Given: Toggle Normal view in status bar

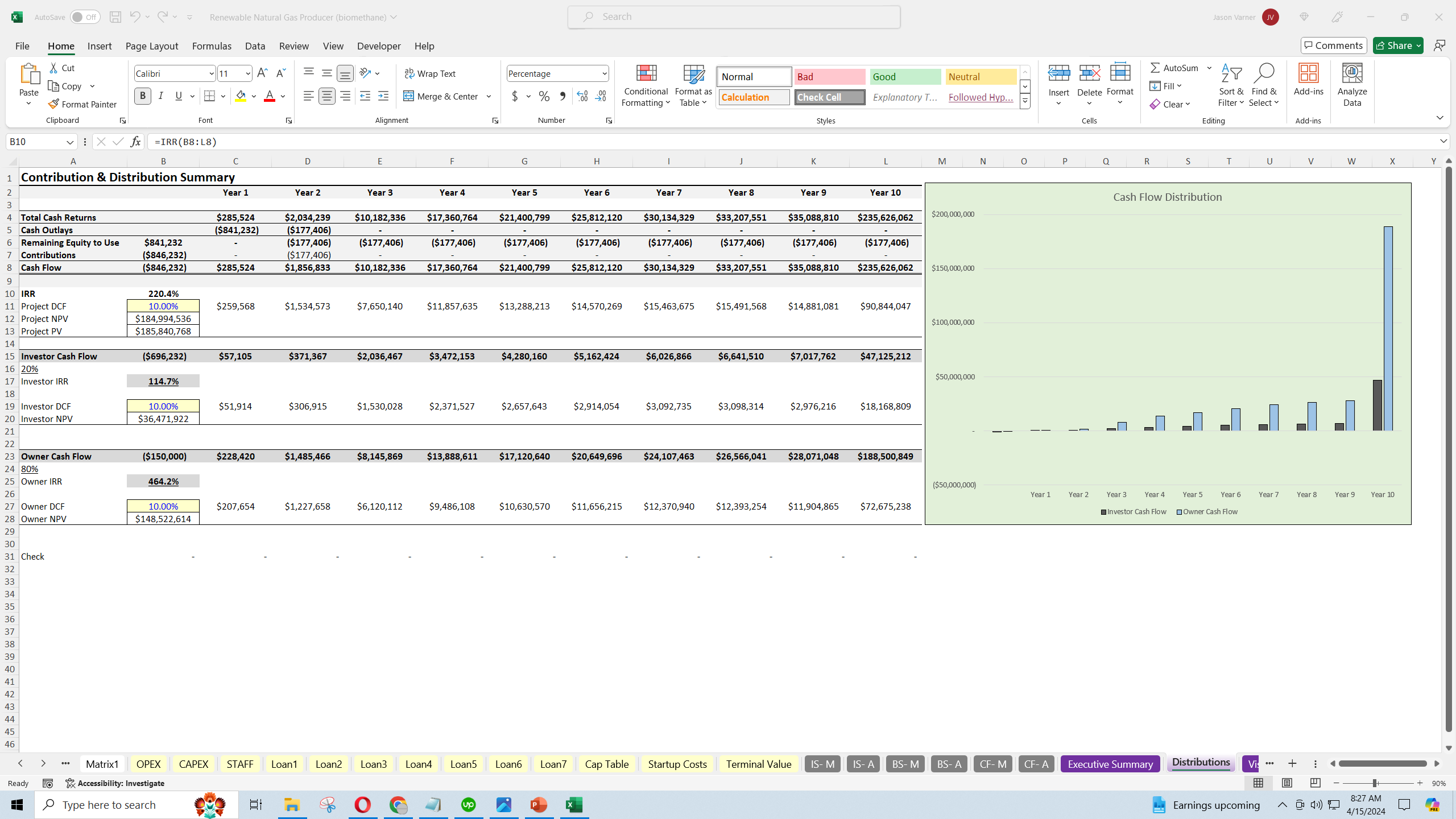Looking at the screenshot, I should 1259,783.
